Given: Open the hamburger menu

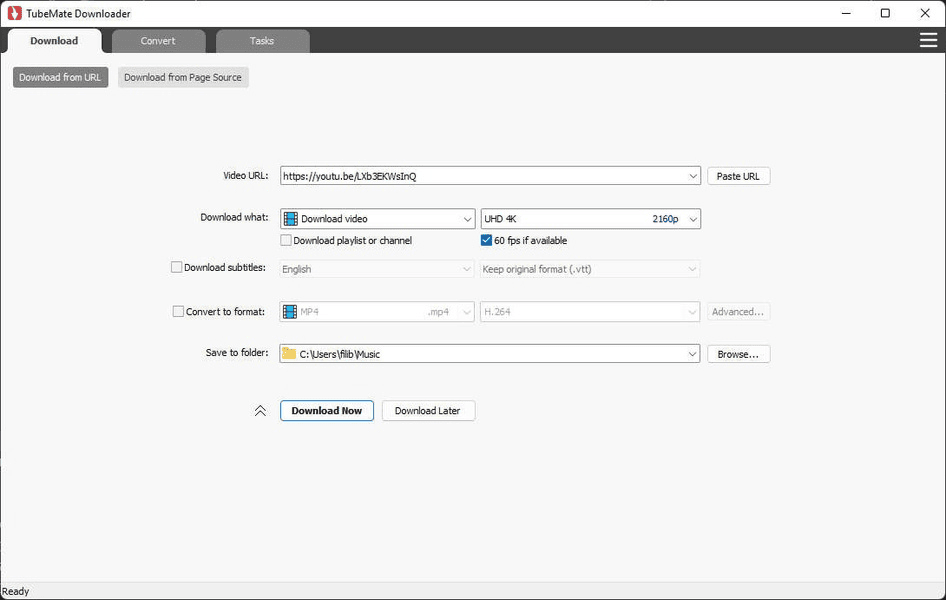Looking at the screenshot, I should (929, 40).
